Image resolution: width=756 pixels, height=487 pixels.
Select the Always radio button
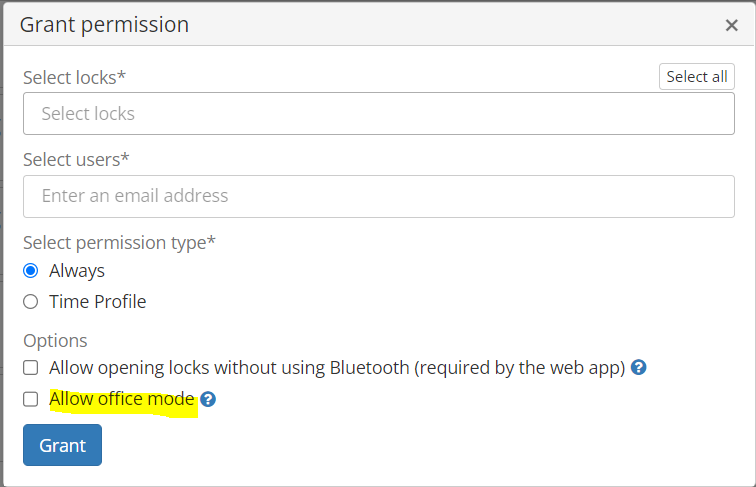(31, 271)
